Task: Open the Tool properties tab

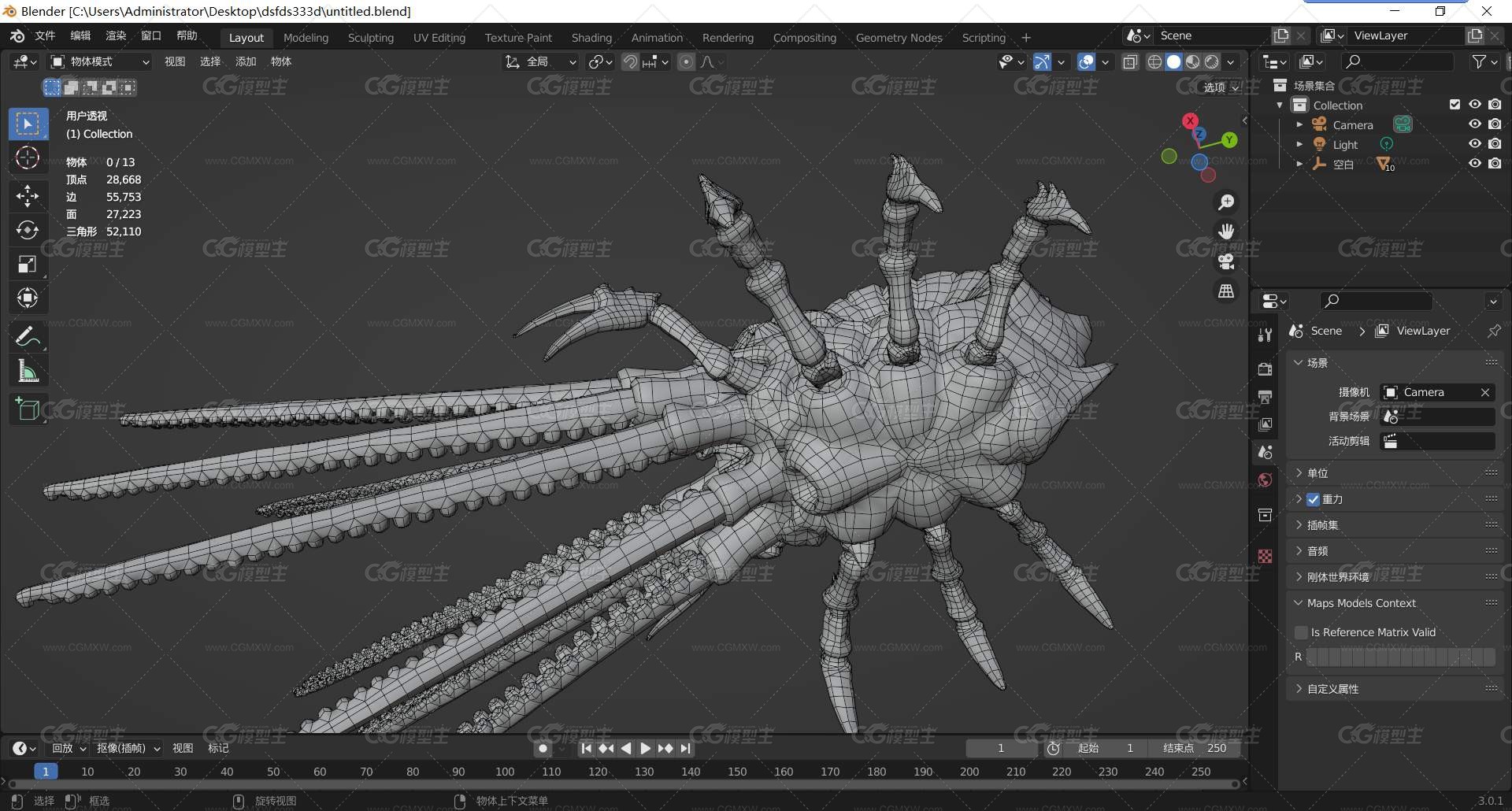Action: [x=1265, y=335]
